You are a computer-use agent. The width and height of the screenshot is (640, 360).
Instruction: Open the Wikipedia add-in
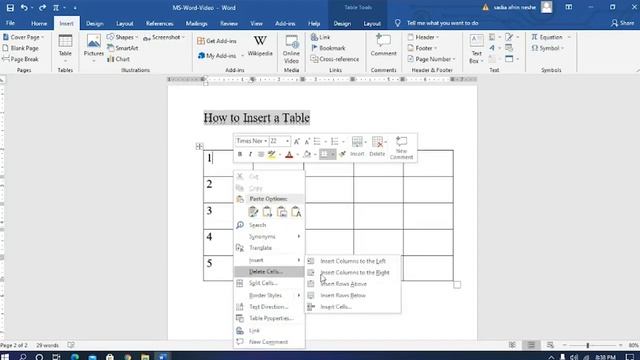tap(260, 46)
